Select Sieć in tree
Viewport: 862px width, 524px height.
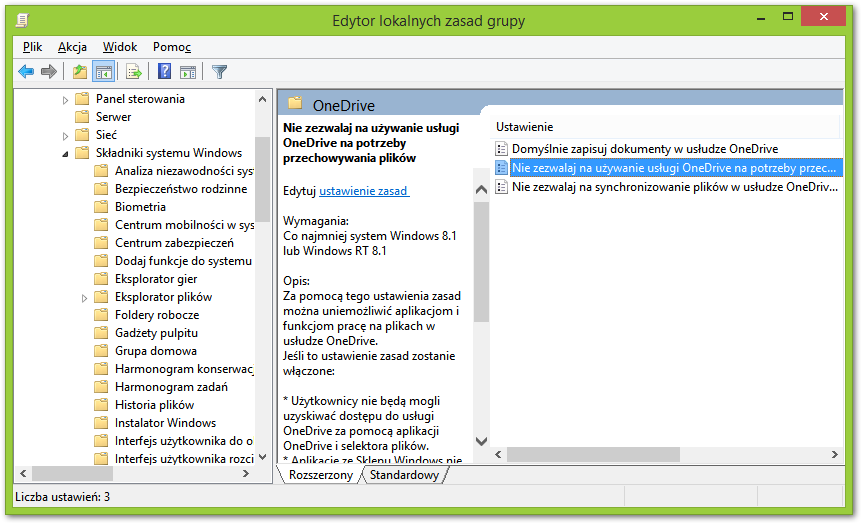106,135
